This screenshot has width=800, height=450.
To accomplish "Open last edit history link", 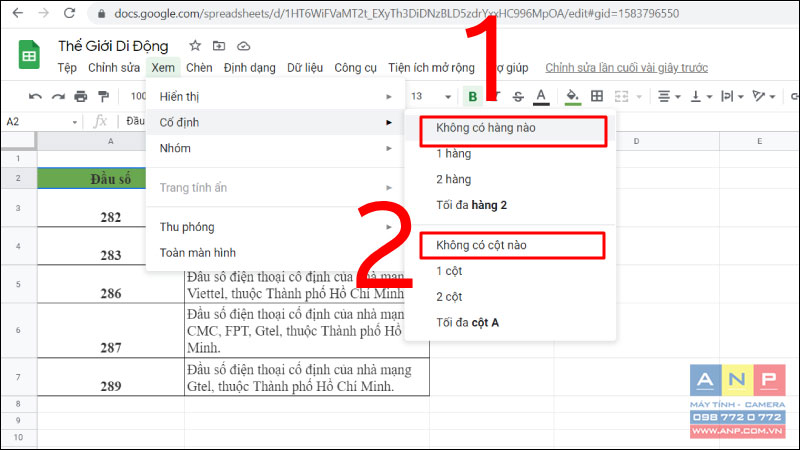I will pos(627,68).
